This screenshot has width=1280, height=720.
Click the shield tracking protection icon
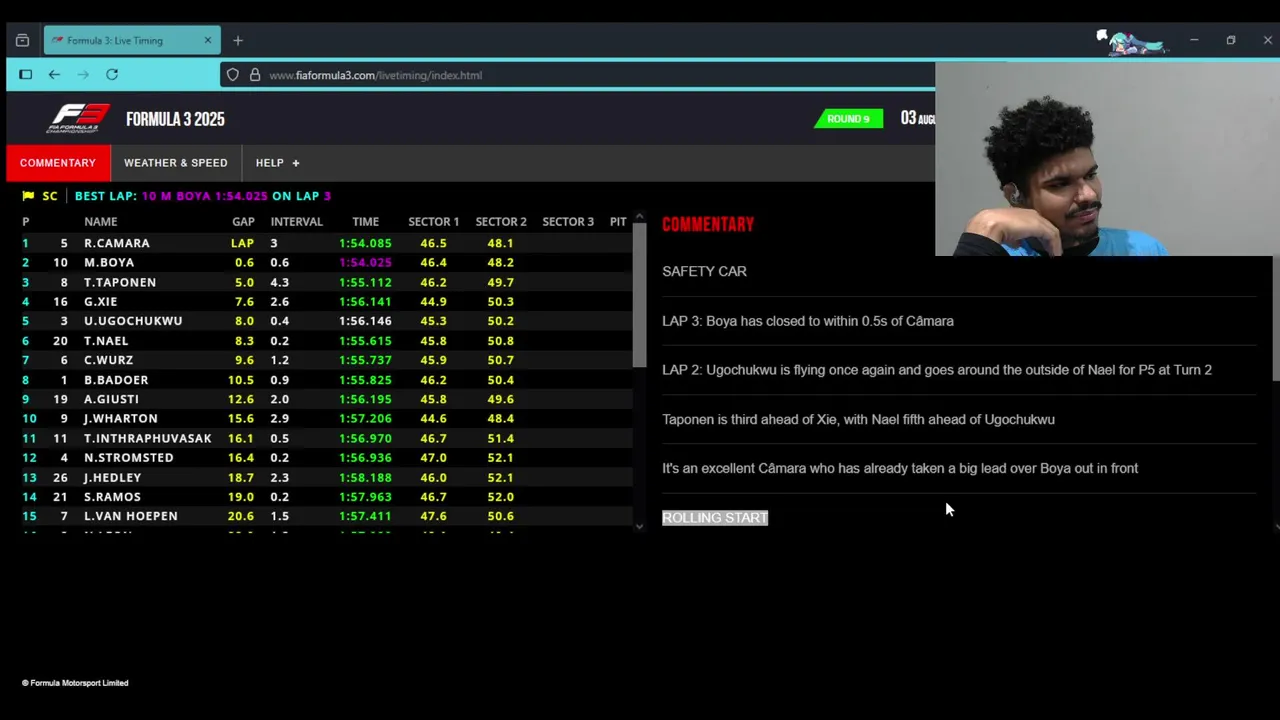click(x=233, y=75)
